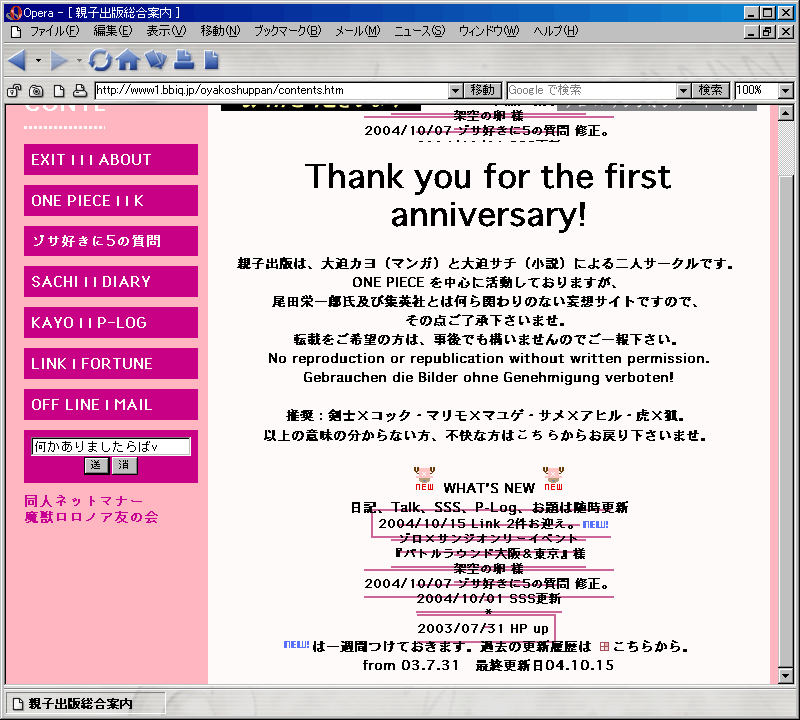The width and height of the screenshot is (800, 720).
Task: Open the EXIT III ABOUT sidebar banner
Action: tap(111, 160)
